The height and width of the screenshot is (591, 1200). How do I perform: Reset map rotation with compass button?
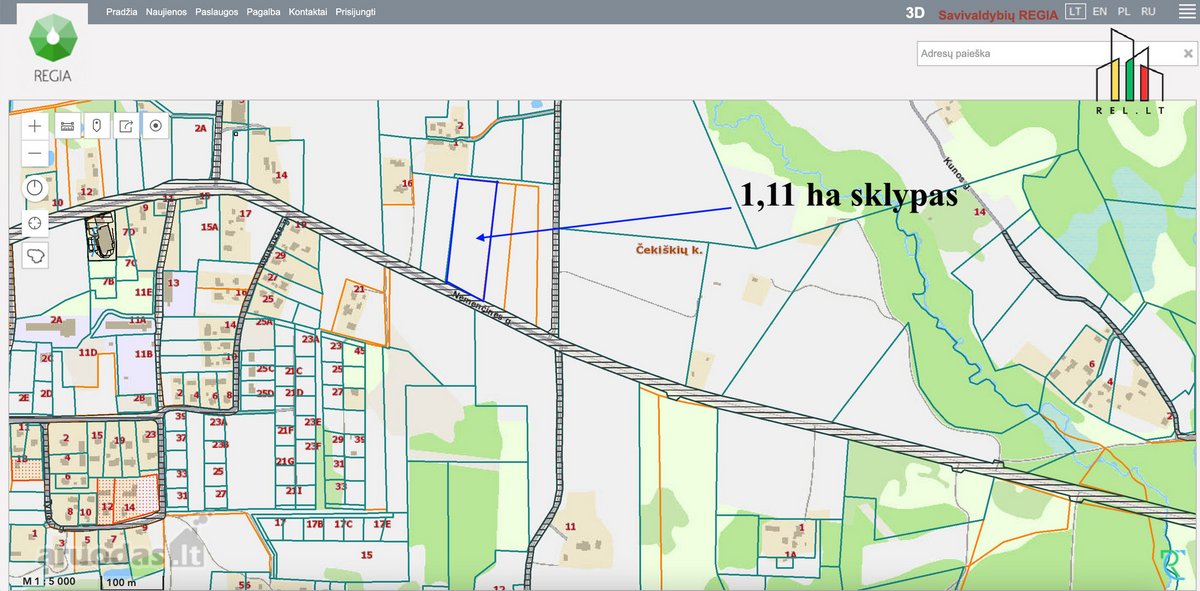tap(36, 188)
